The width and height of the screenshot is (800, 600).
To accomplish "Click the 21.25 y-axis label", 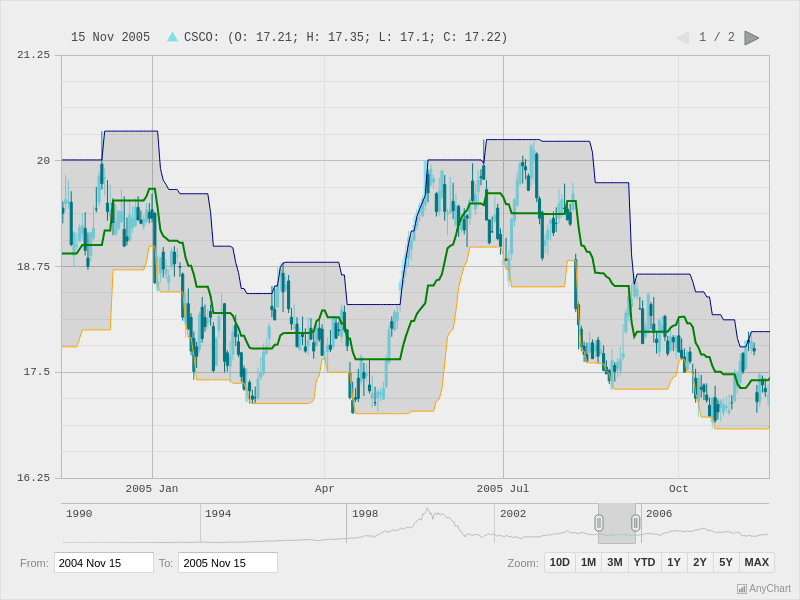I will coord(34,55).
